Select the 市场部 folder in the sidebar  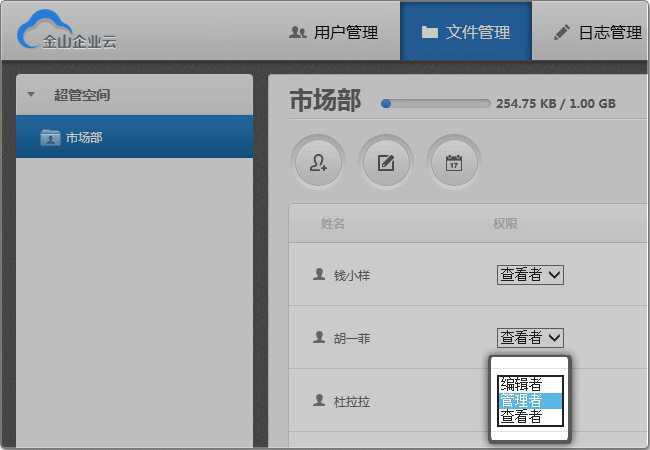pyautogui.click(x=134, y=137)
